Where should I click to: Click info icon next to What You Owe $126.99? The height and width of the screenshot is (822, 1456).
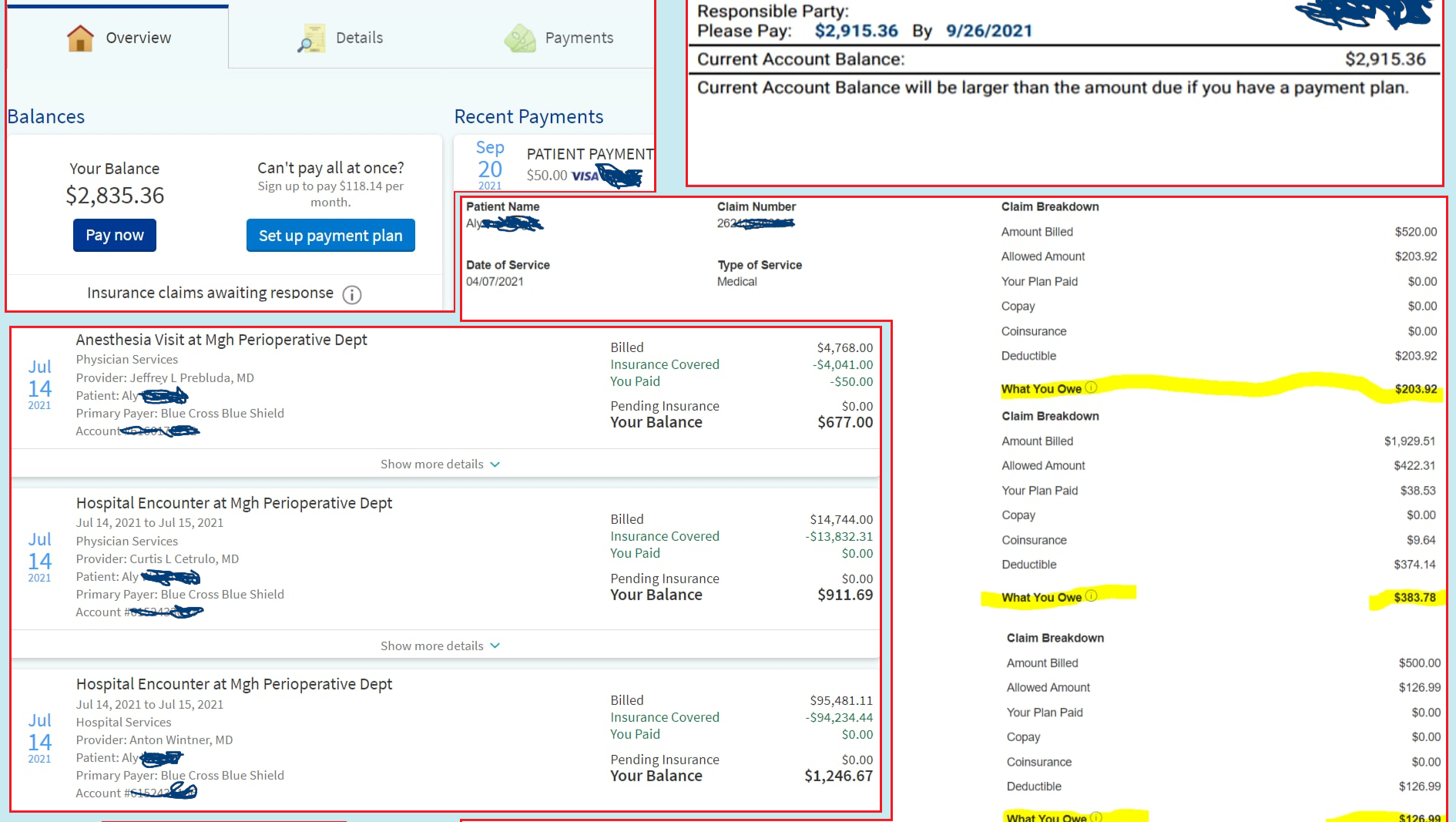(1096, 817)
